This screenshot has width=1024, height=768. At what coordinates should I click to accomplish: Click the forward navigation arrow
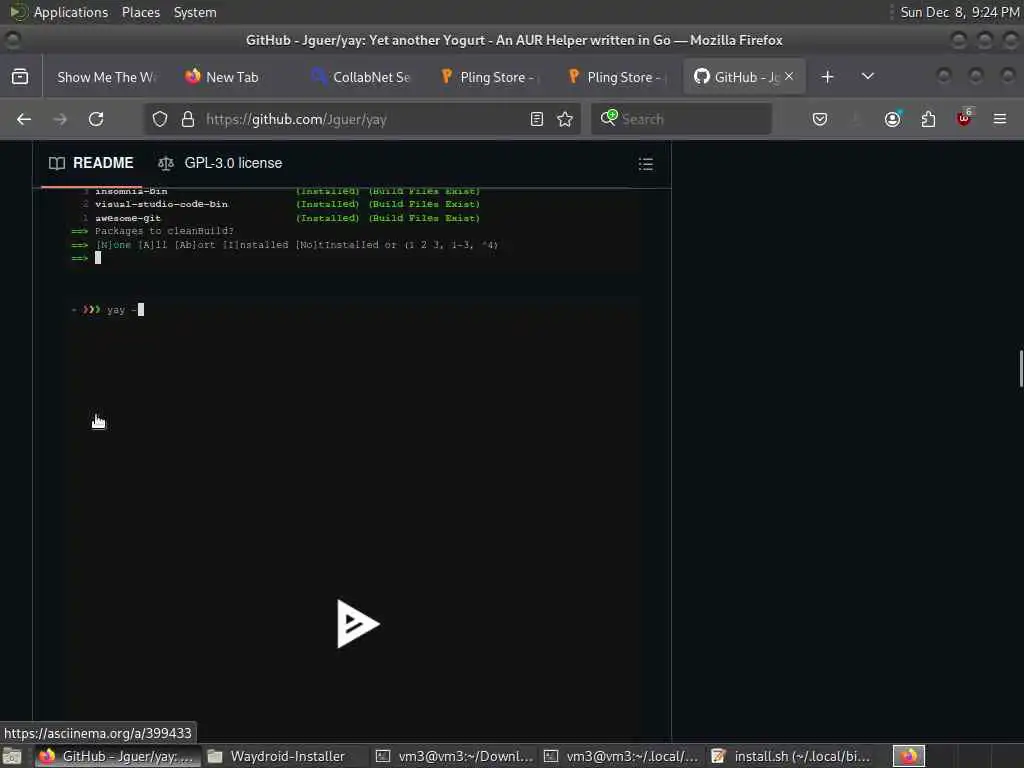(x=60, y=119)
